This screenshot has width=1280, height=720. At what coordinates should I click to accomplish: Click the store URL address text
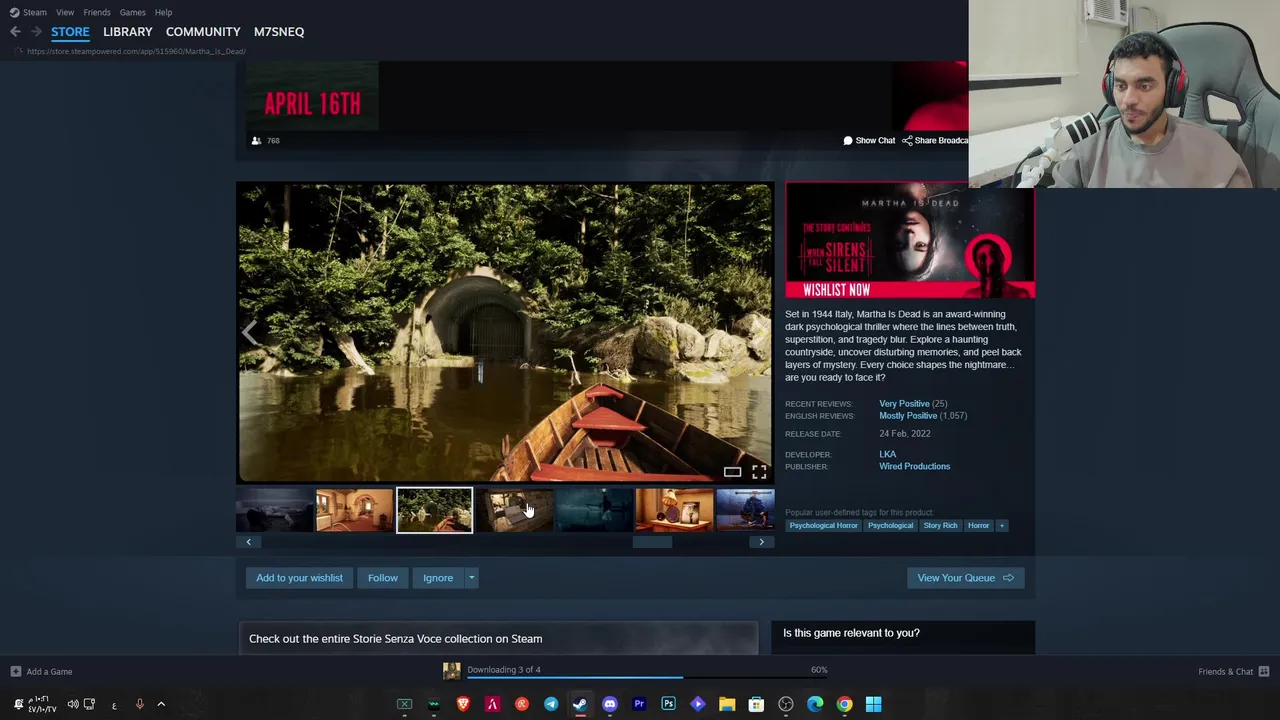[136, 51]
